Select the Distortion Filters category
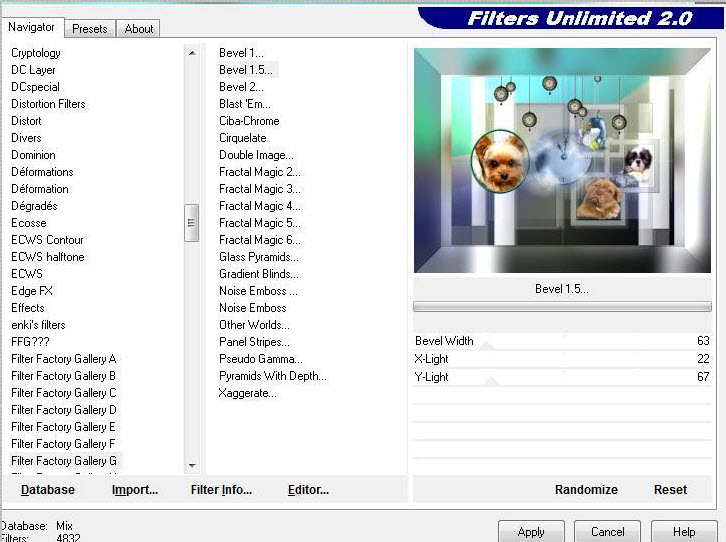This screenshot has height=542, width=726. point(48,104)
